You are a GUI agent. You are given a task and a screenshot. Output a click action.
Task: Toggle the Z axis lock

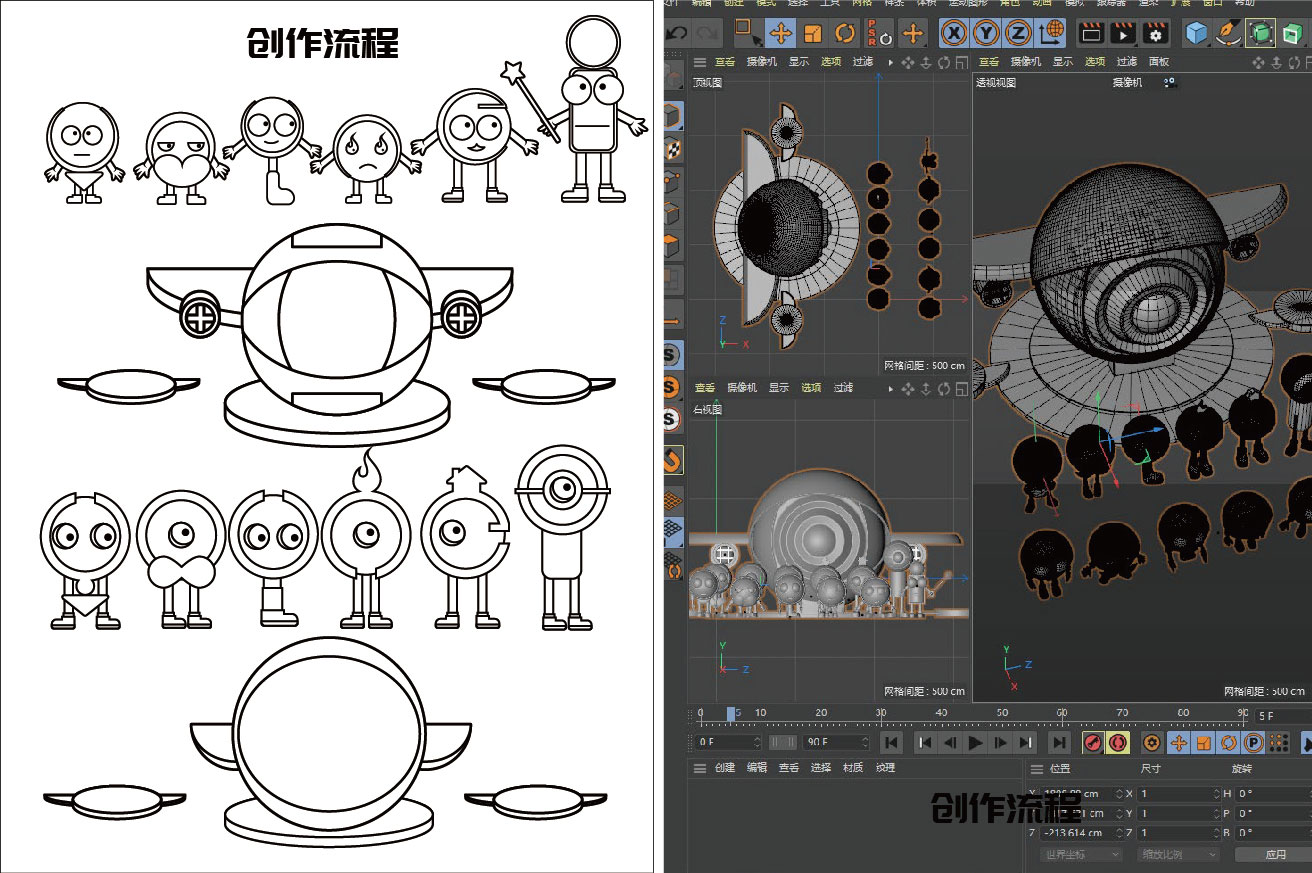[1019, 33]
